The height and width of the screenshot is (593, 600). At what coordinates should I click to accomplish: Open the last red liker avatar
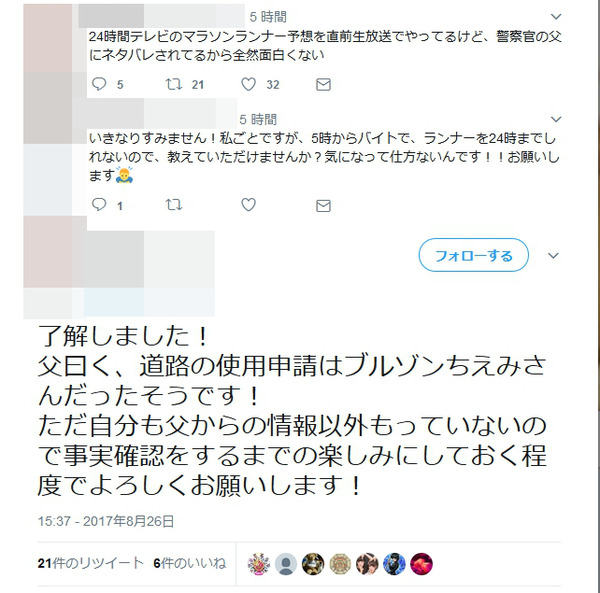(421, 564)
